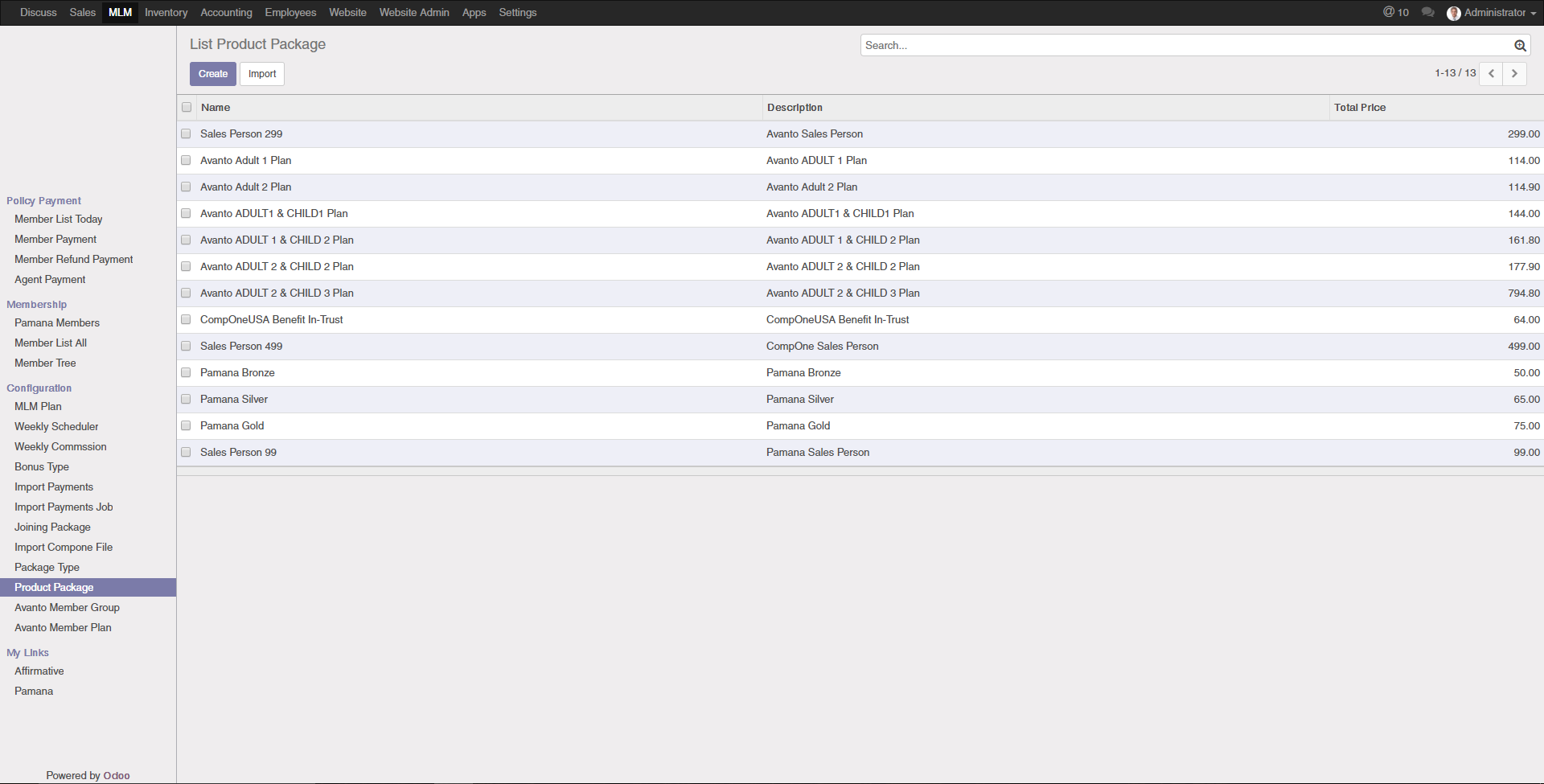1544x784 pixels.
Task: Click the Import button
Action: click(261, 74)
